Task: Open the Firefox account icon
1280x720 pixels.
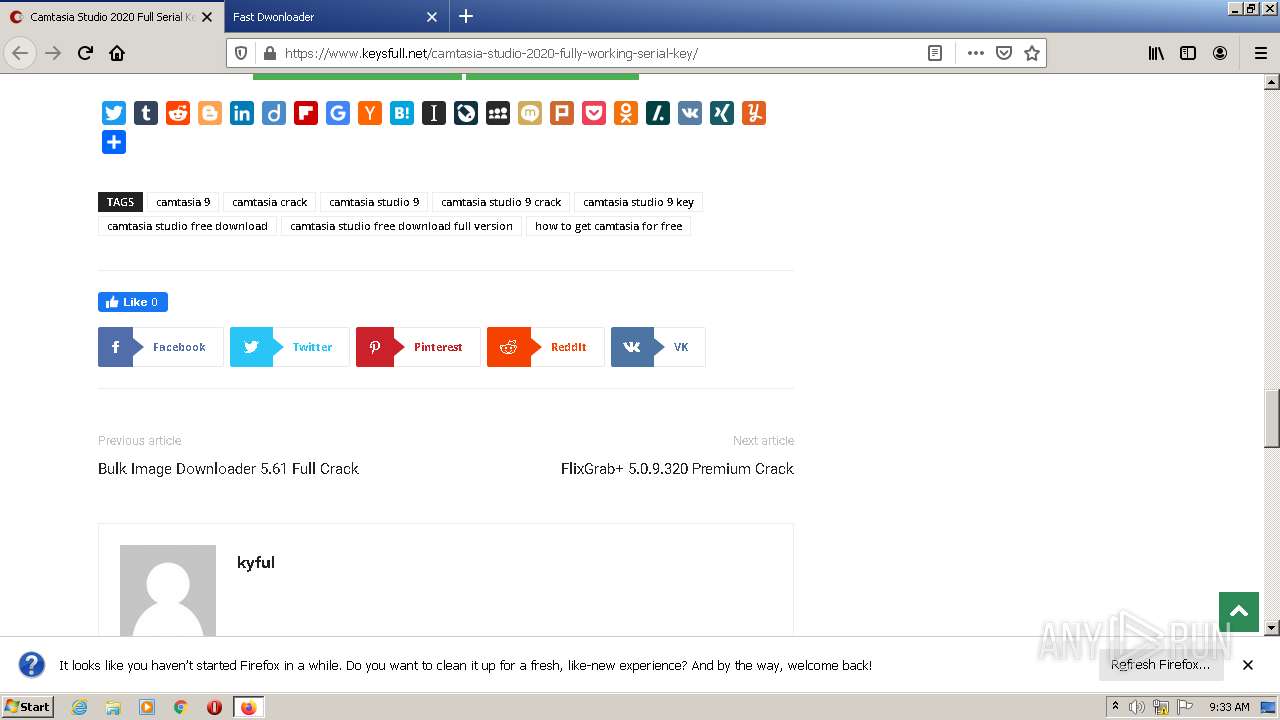Action: point(1220,53)
